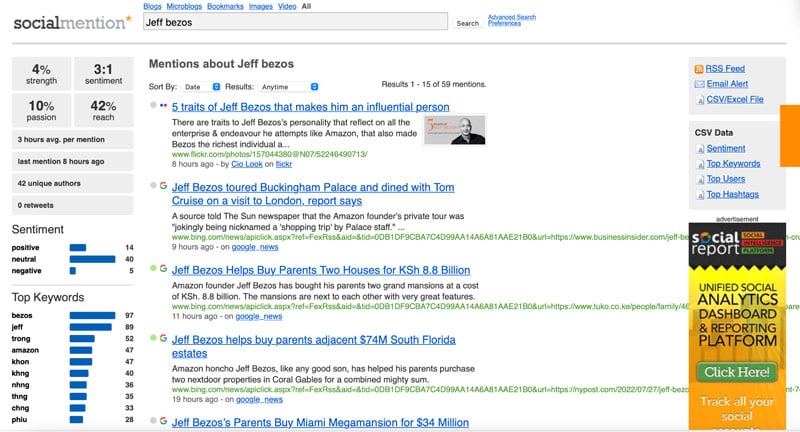Image resolution: width=800 pixels, height=432 pixels.
Task: Click google_news source posted 19 hours ago
Action: point(259,399)
